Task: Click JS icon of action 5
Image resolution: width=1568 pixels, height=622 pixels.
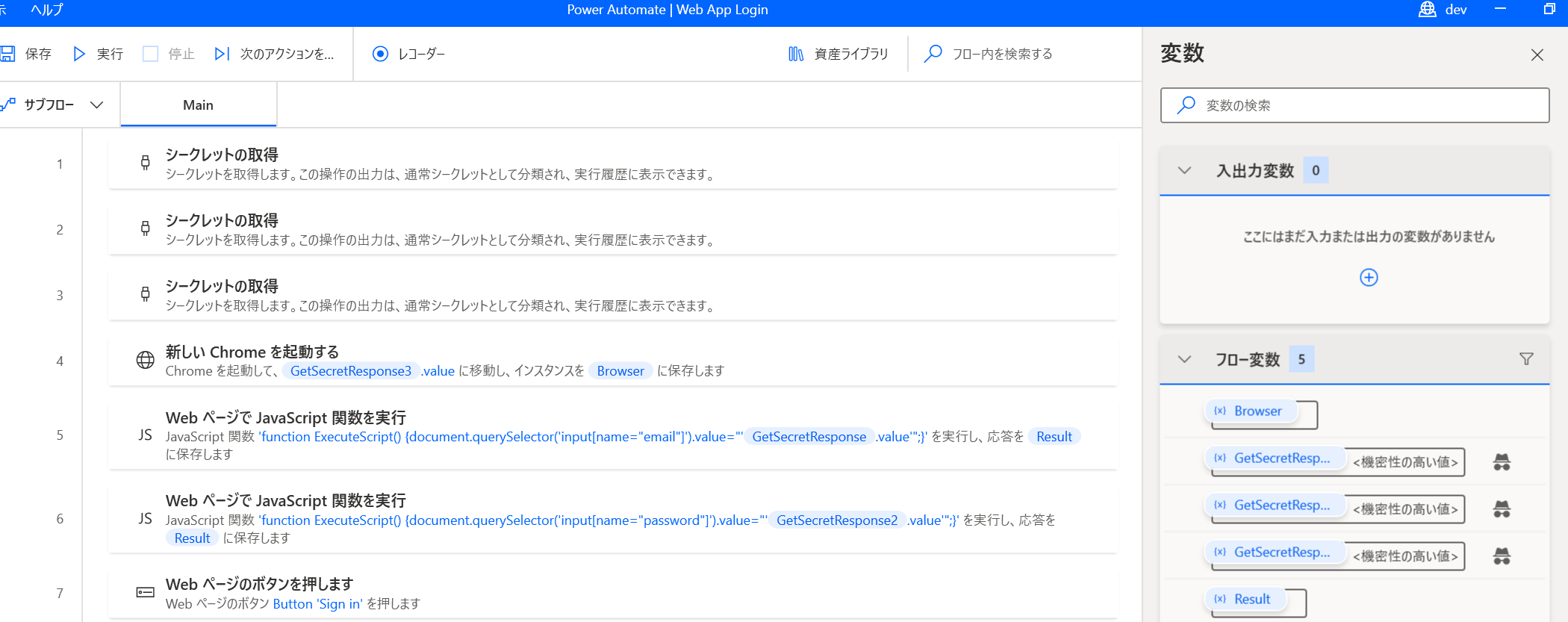Action: pyautogui.click(x=146, y=435)
